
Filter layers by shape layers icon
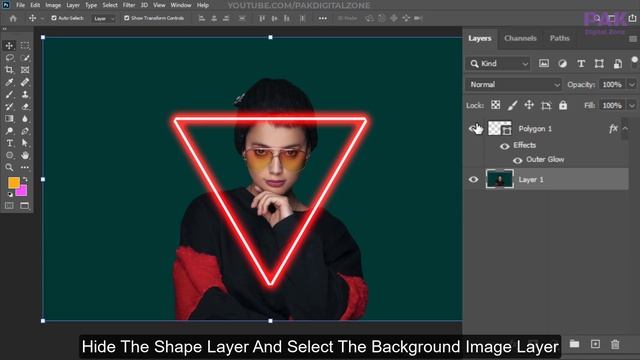click(599, 63)
